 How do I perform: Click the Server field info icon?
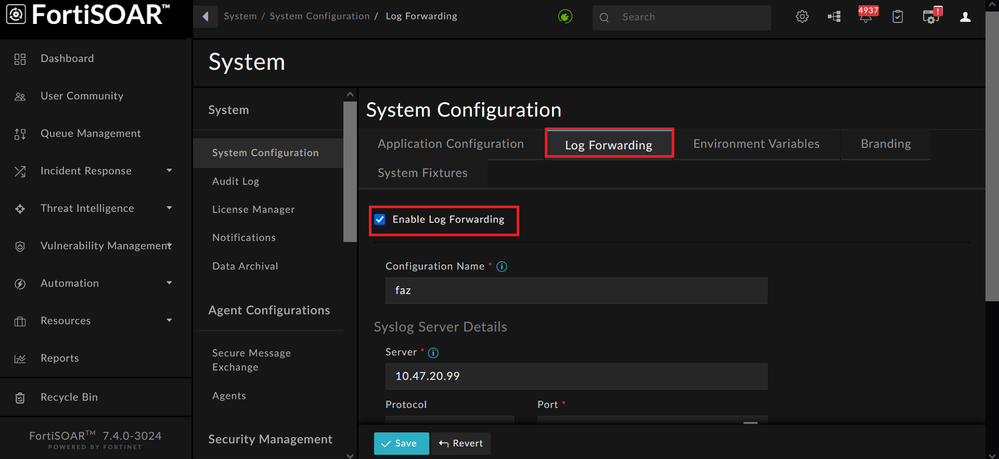(x=433, y=353)
